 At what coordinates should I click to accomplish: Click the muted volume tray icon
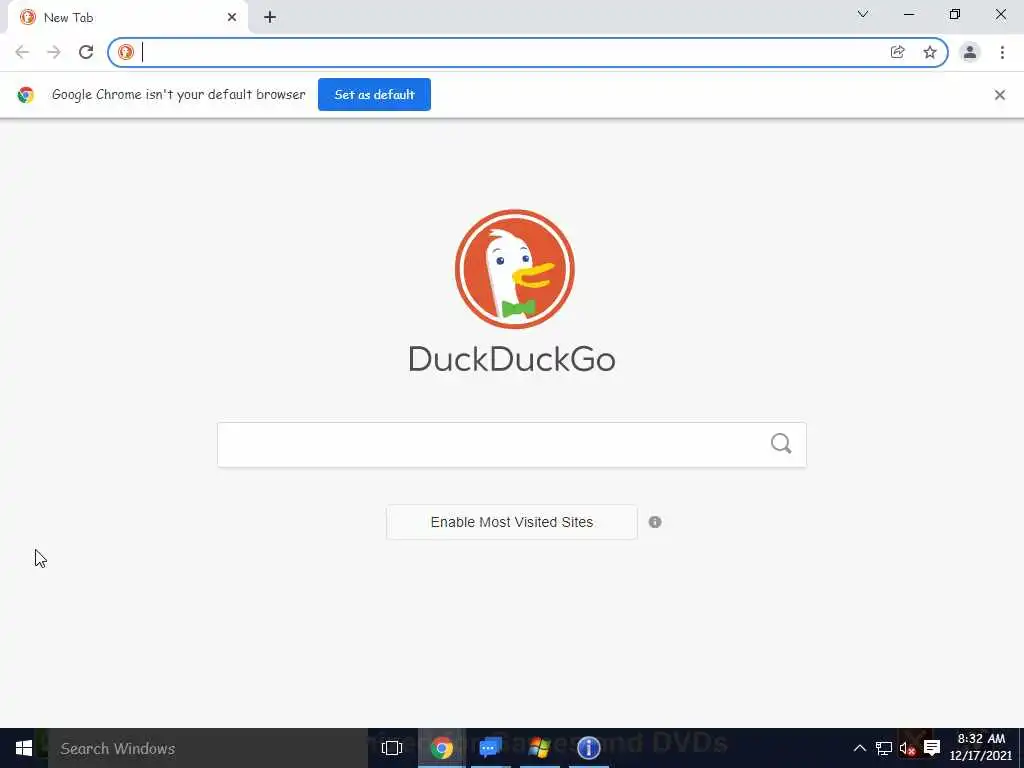pos(907,748)
